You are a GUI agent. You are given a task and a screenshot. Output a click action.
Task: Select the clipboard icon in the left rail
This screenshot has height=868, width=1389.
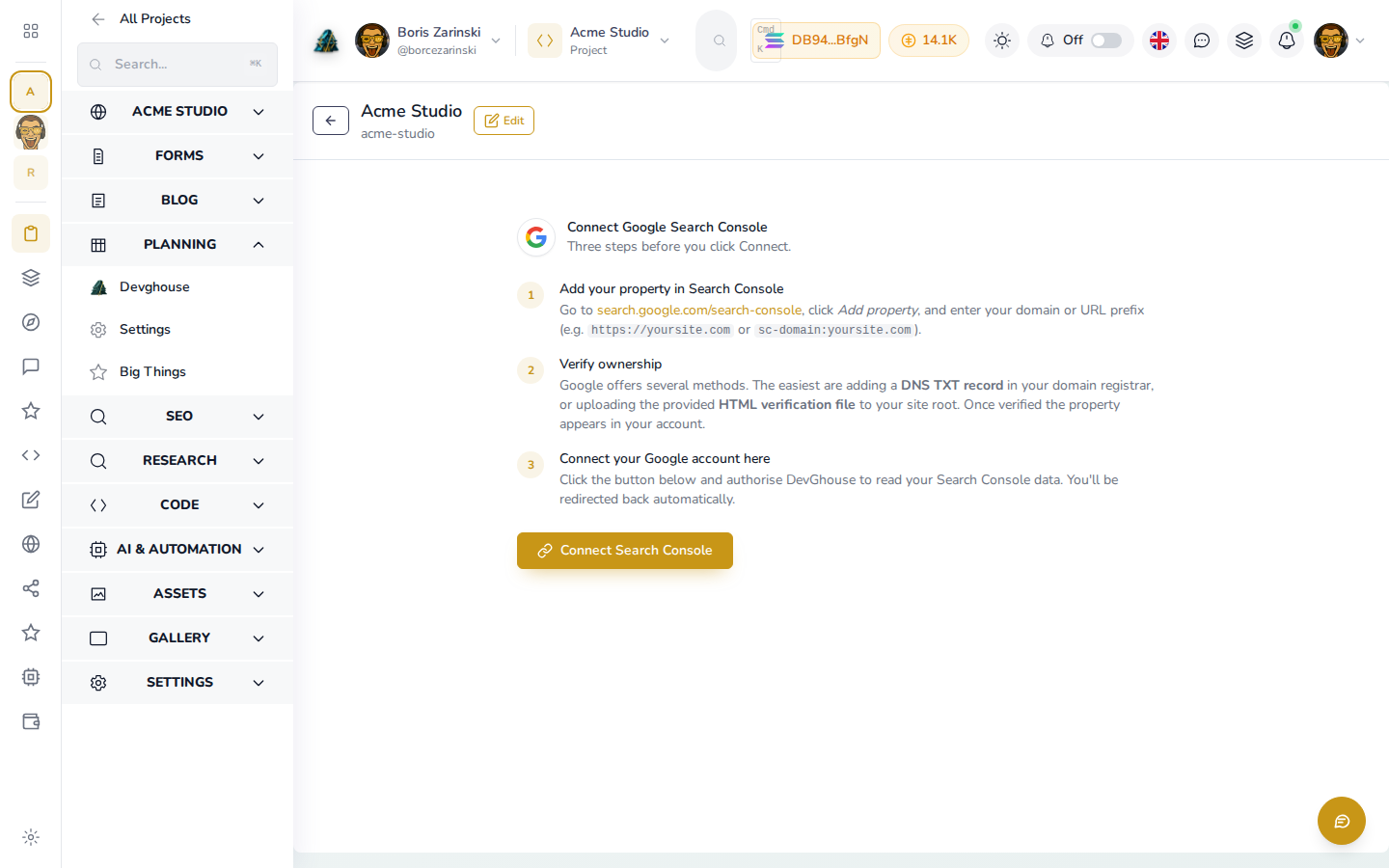click(31, 233)
